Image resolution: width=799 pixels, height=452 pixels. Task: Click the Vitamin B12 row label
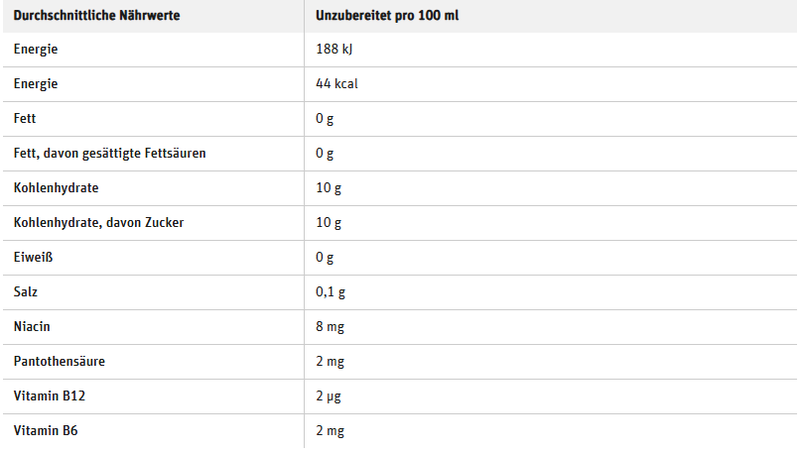click(x=49, y=395)
